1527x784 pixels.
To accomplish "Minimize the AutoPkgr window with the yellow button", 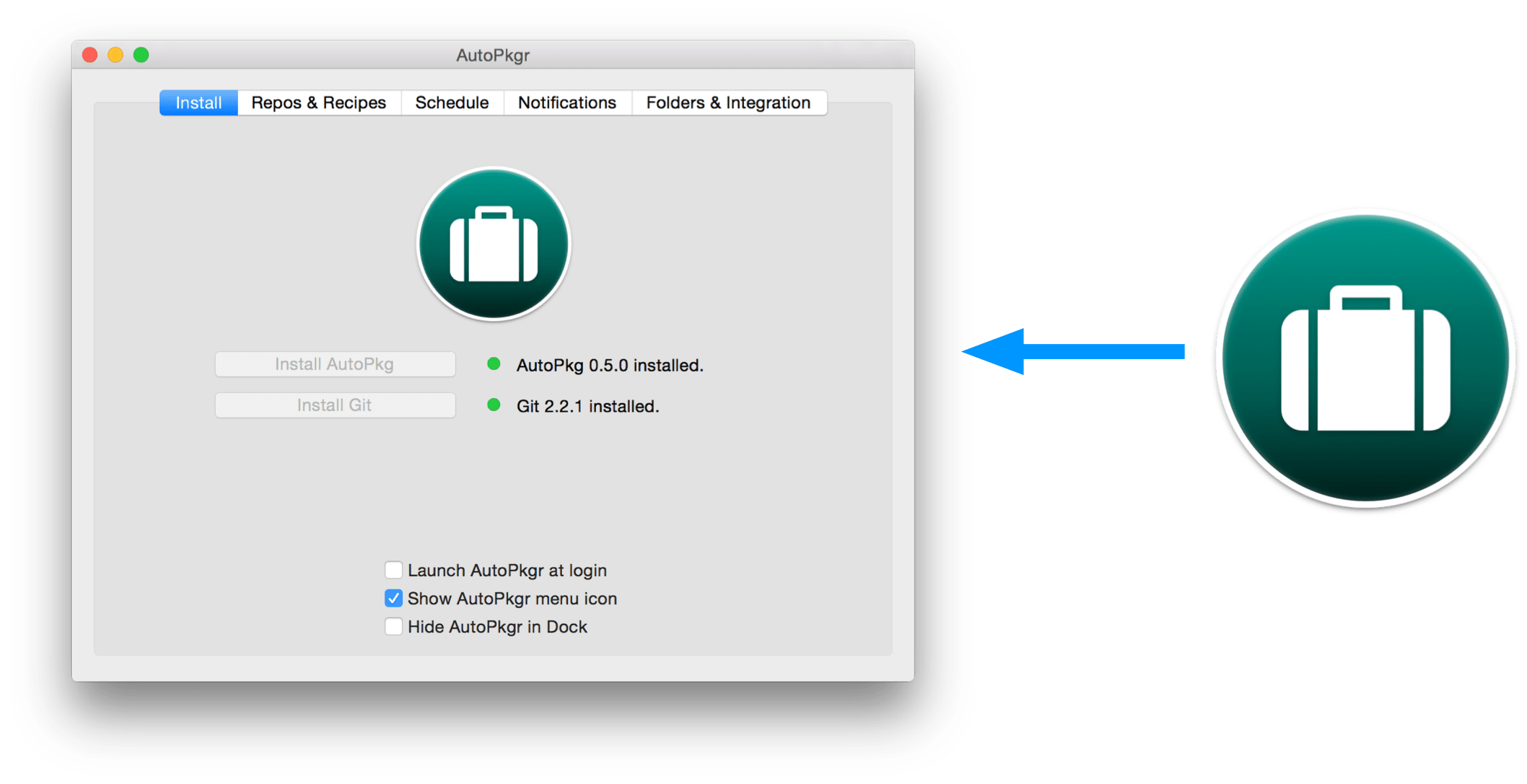I will click(115, 55).
